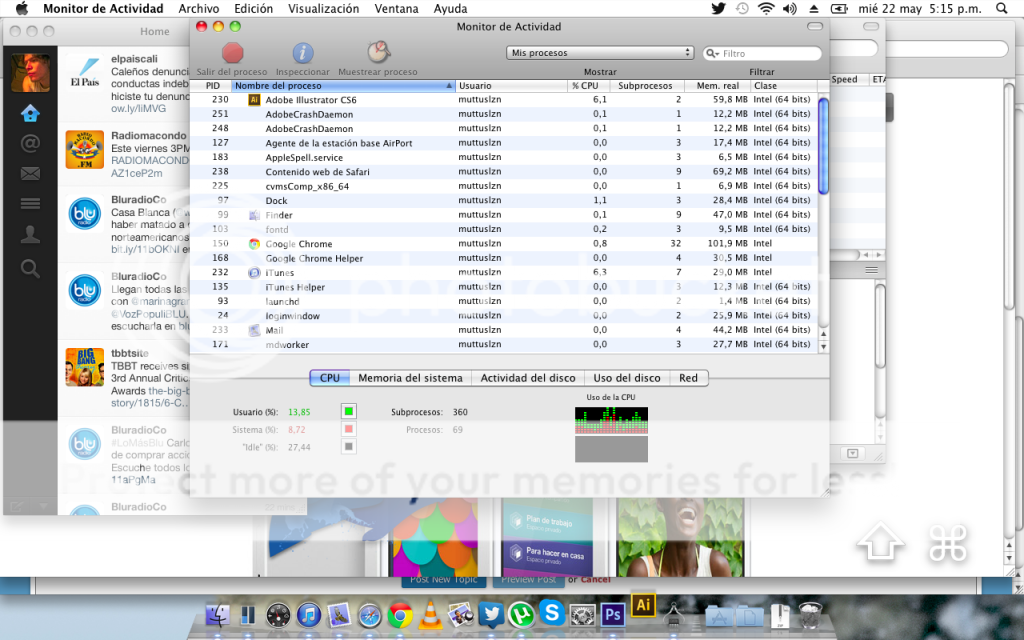Open the messages envelope icon in Twitter sidebar

point(30,174)
